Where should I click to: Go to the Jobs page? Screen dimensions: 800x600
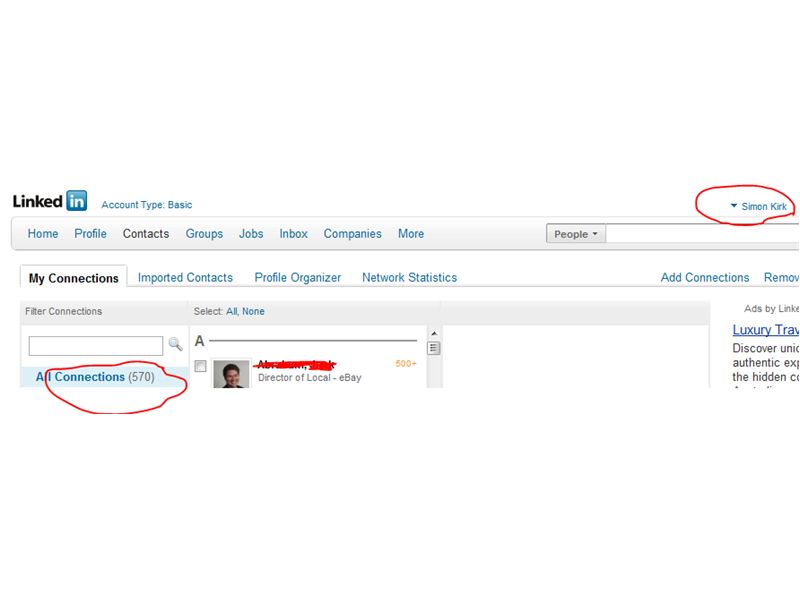[x=251, y=233]
